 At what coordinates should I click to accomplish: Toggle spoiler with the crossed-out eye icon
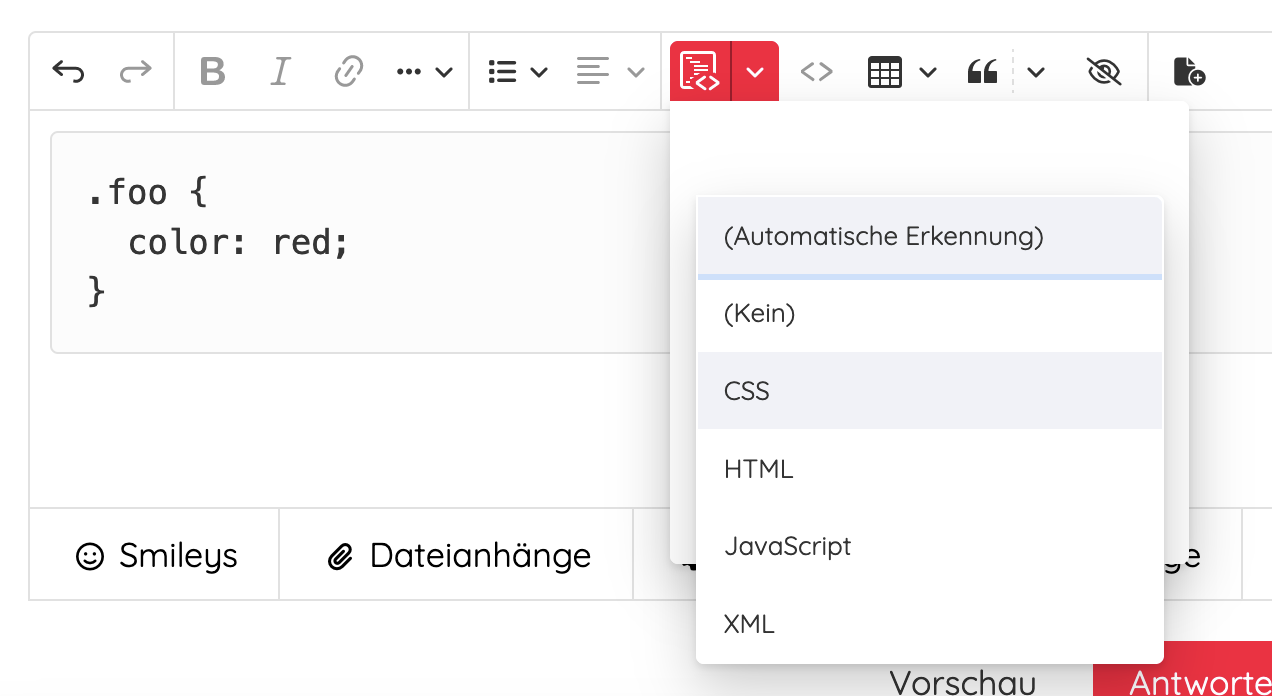[x=1104, y=72]
